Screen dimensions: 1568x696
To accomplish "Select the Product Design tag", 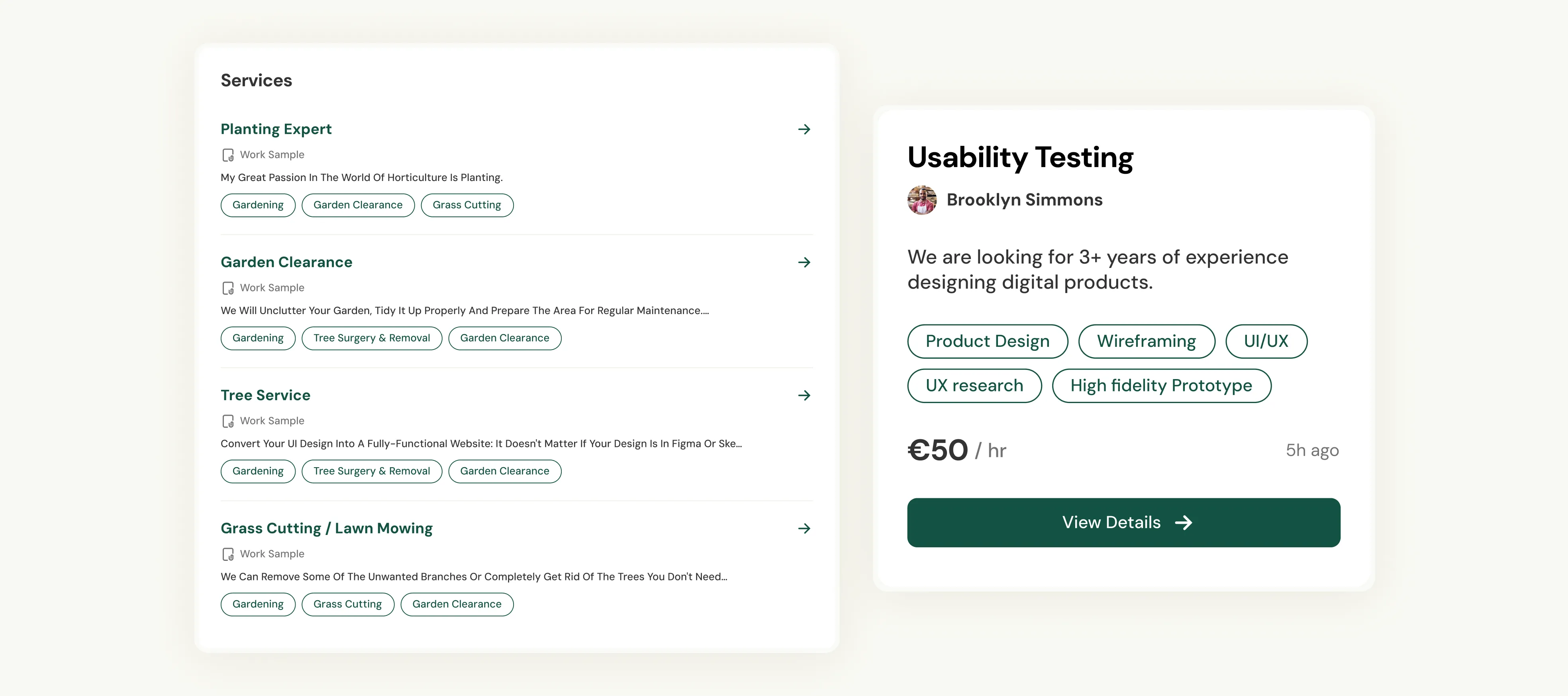I will [x=987, y=342].
